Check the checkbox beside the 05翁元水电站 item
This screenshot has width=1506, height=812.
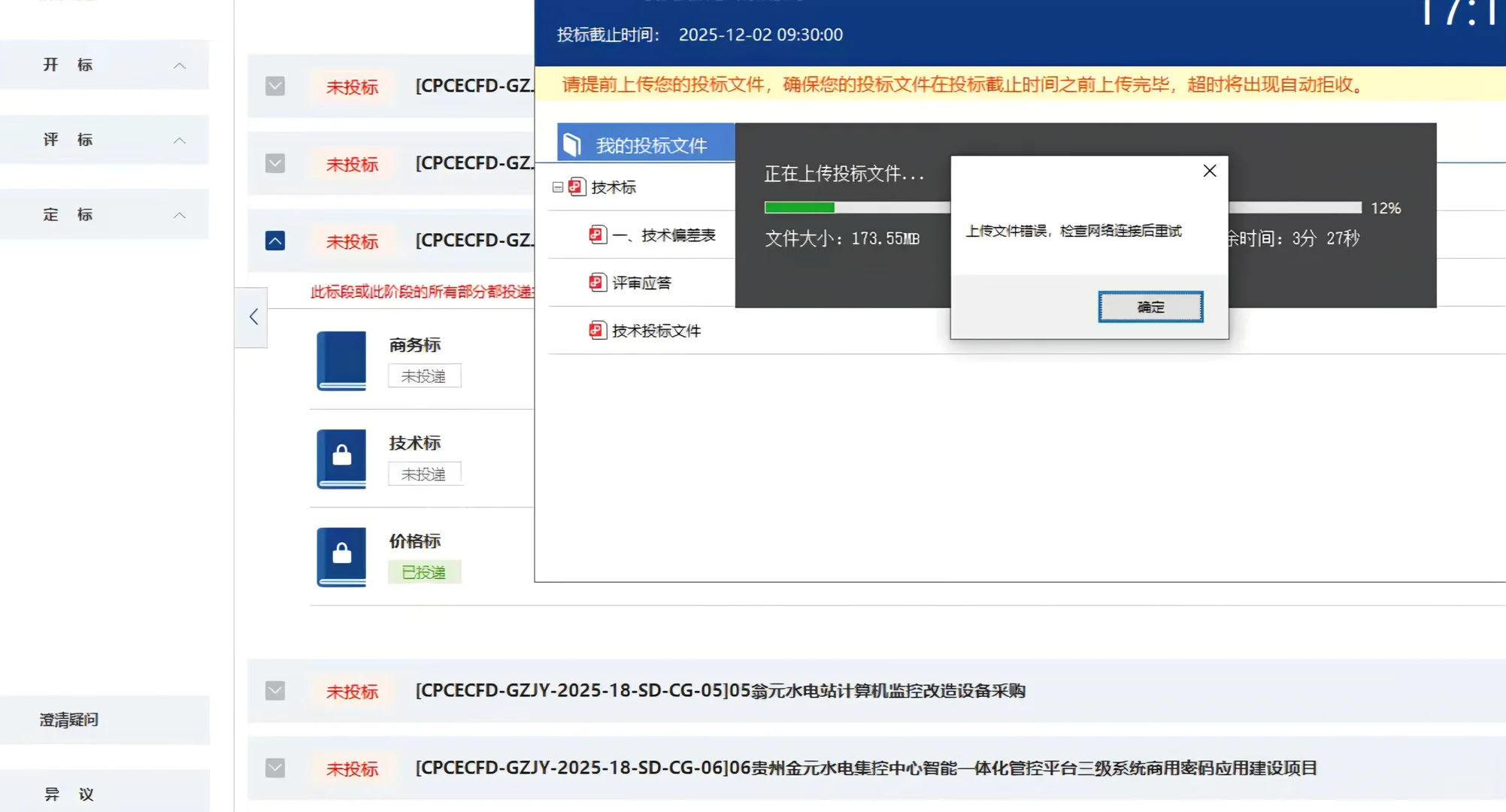point(275,690)
